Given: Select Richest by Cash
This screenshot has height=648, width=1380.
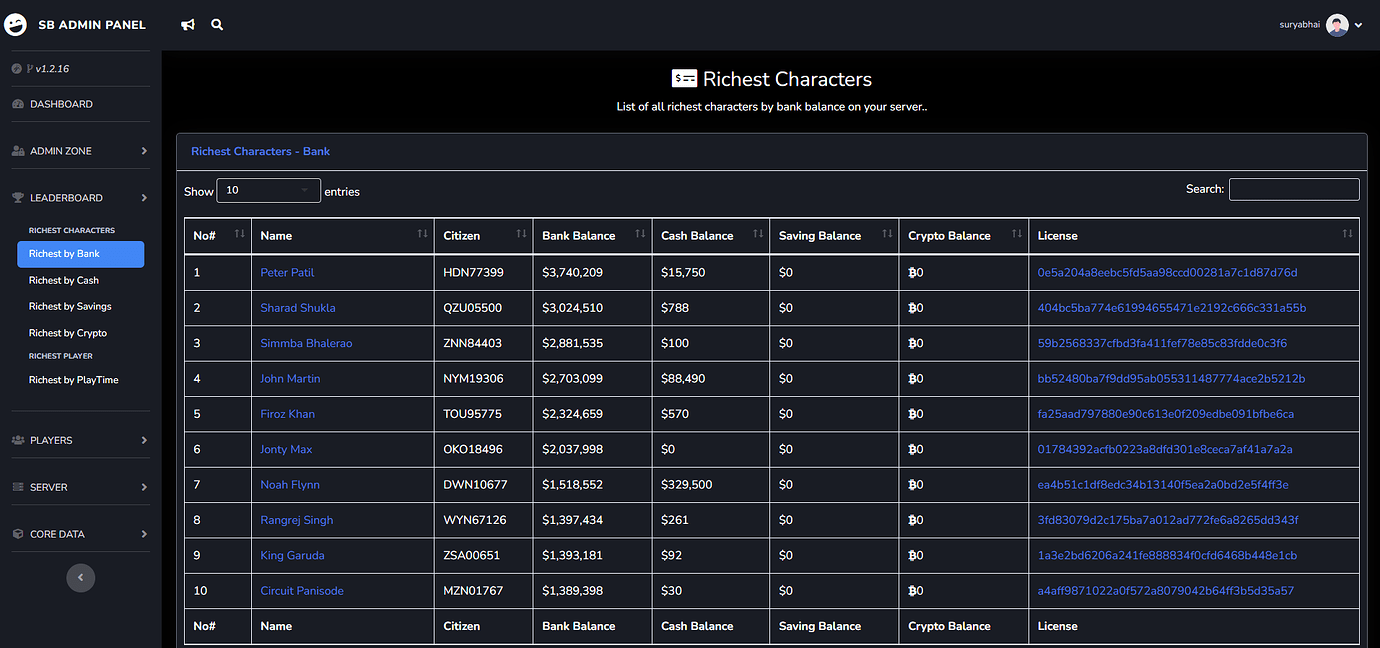Looking at the screenshot, I should 64,281.
